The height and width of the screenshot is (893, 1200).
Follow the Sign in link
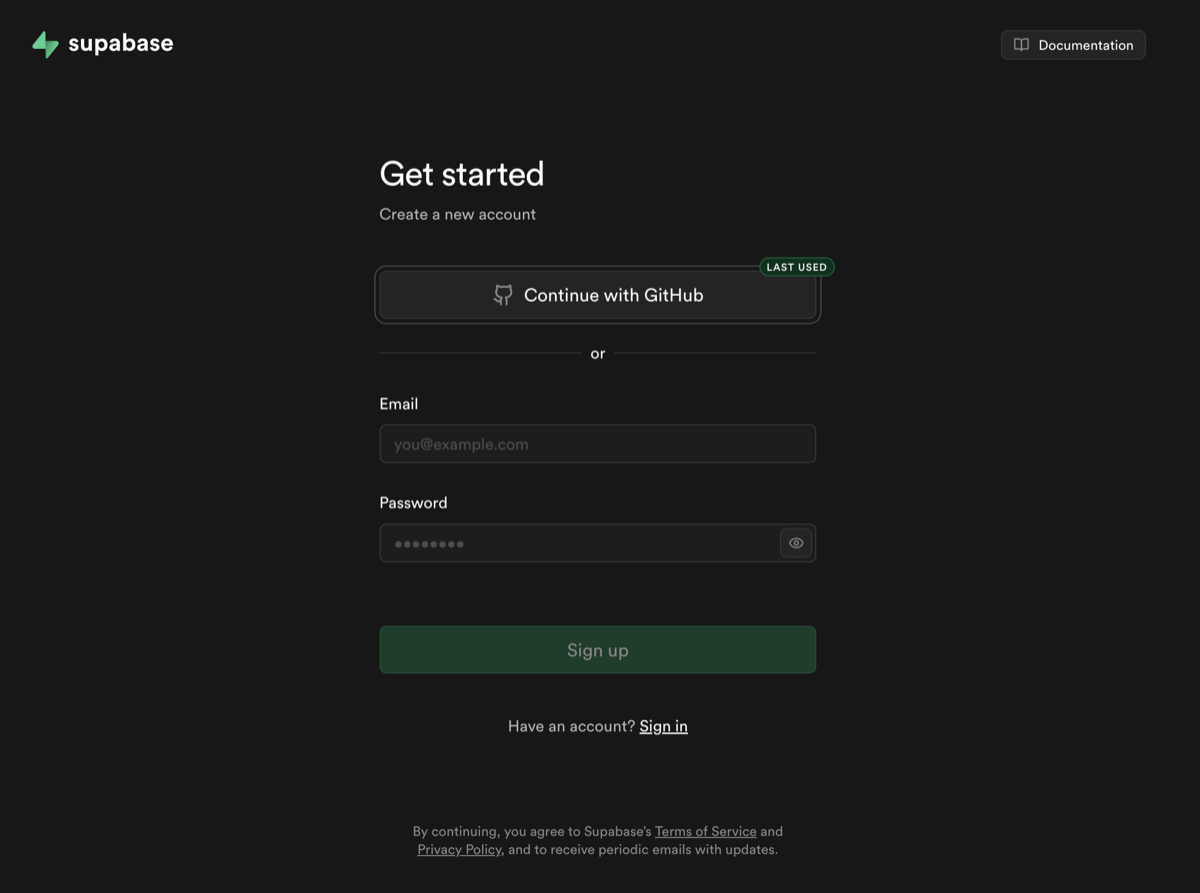click(x=663, y=726)
